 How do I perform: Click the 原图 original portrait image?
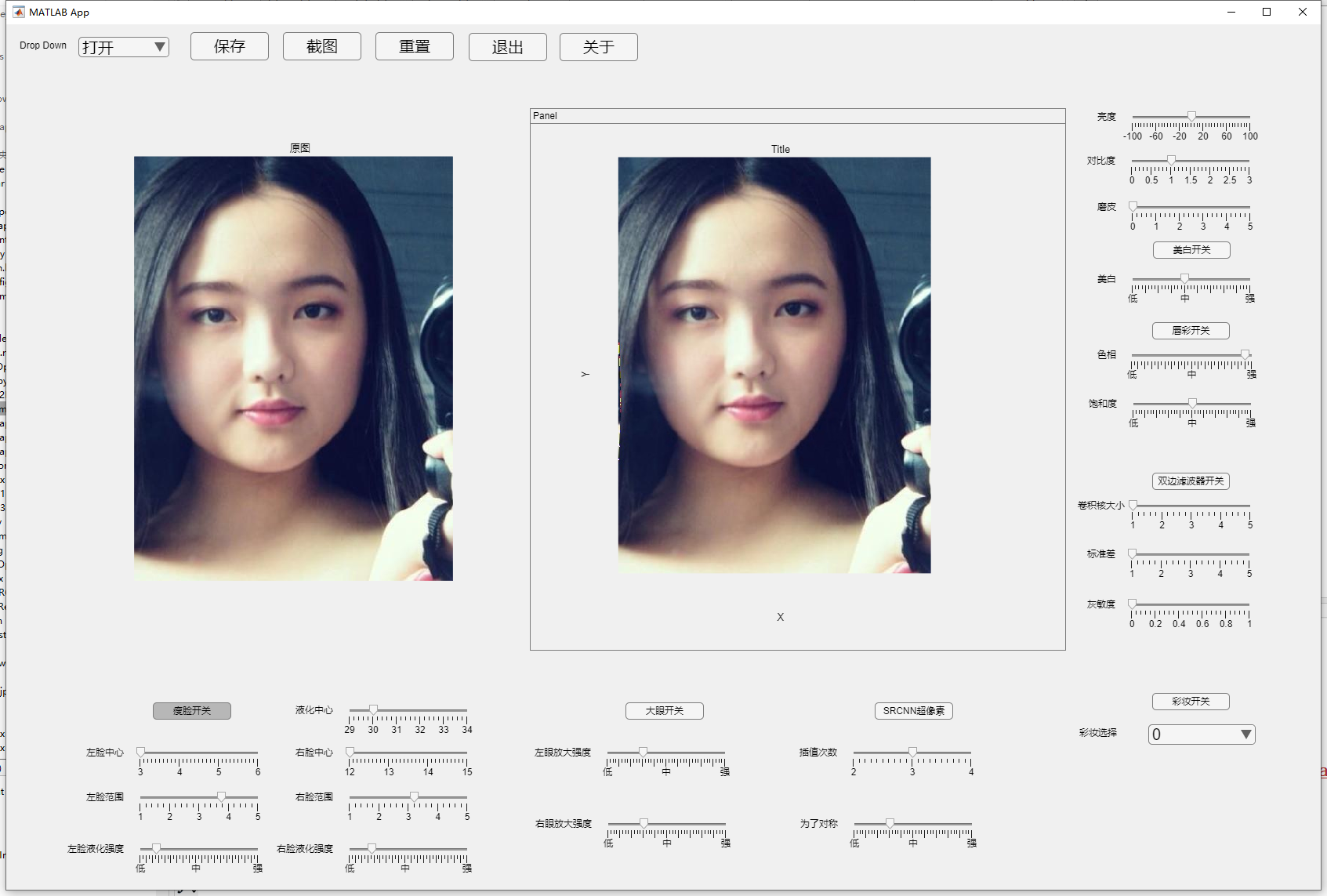(x=293, y=368)
